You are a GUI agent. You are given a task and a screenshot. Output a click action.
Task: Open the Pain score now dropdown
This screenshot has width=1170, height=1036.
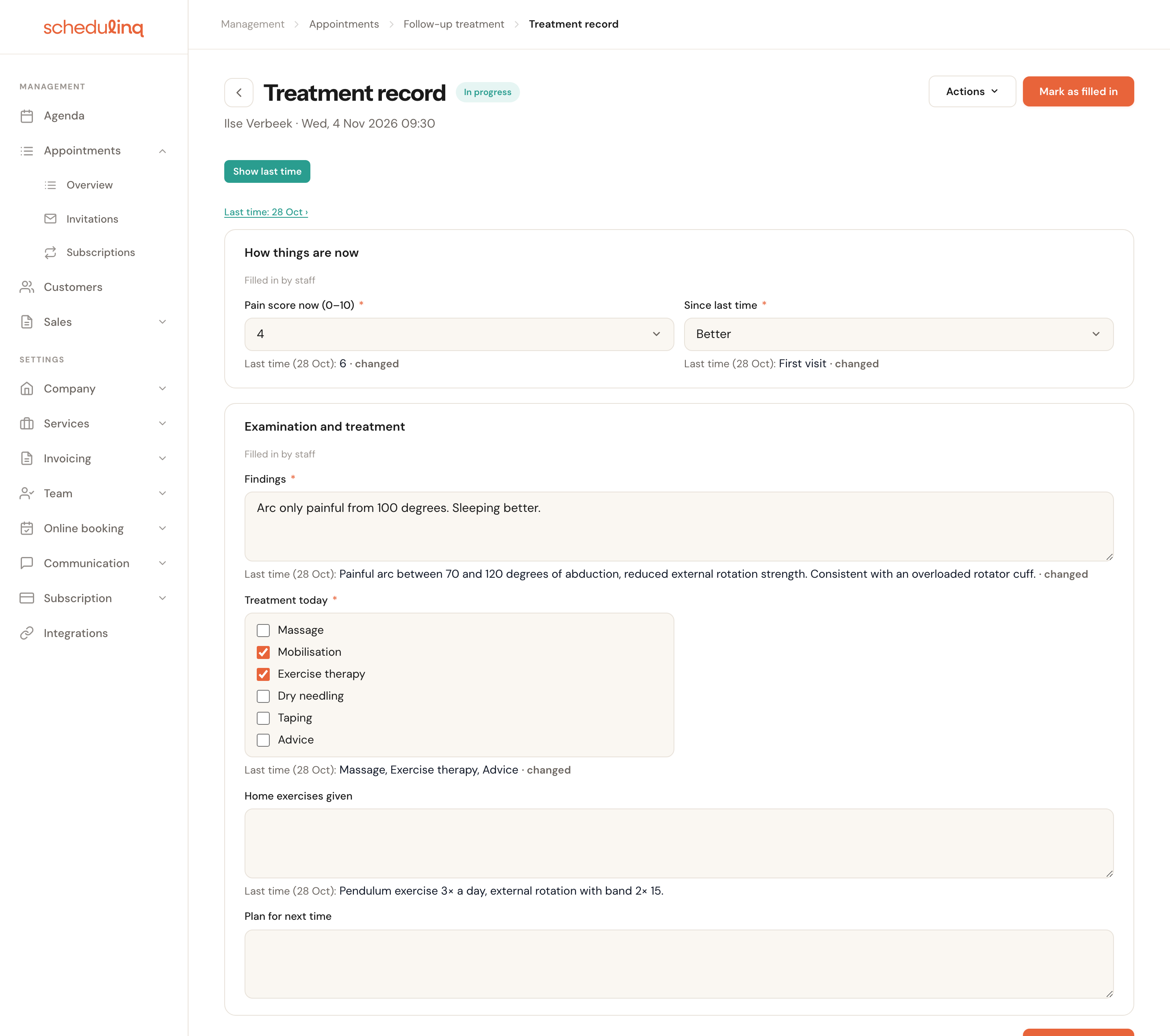(459, 334)
